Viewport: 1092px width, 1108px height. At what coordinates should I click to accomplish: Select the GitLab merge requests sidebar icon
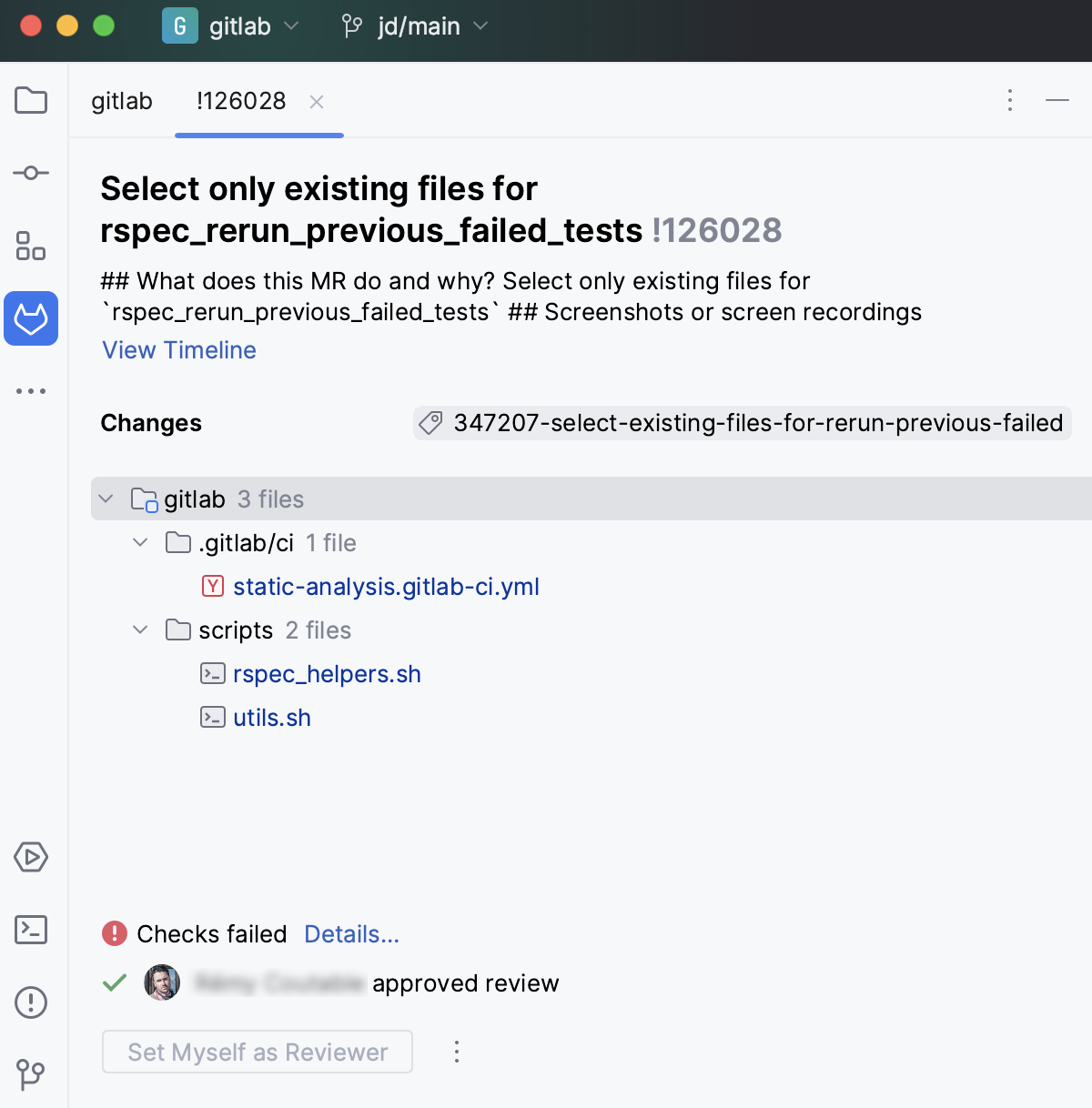tap(31, 318)
